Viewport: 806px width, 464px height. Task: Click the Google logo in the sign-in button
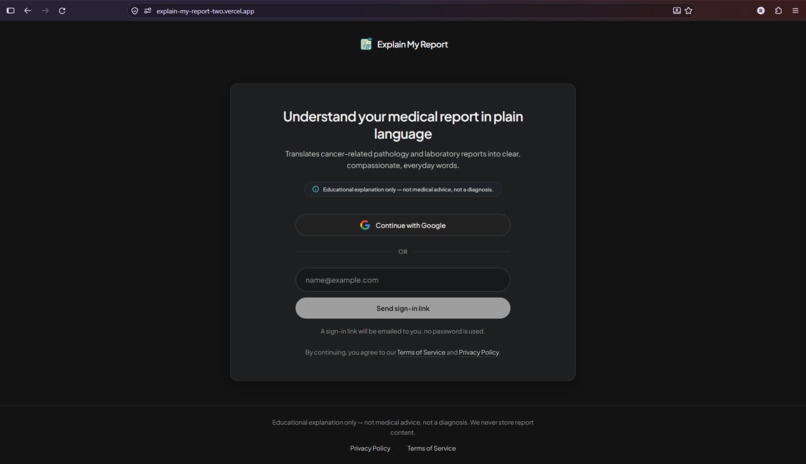(365, 225)
